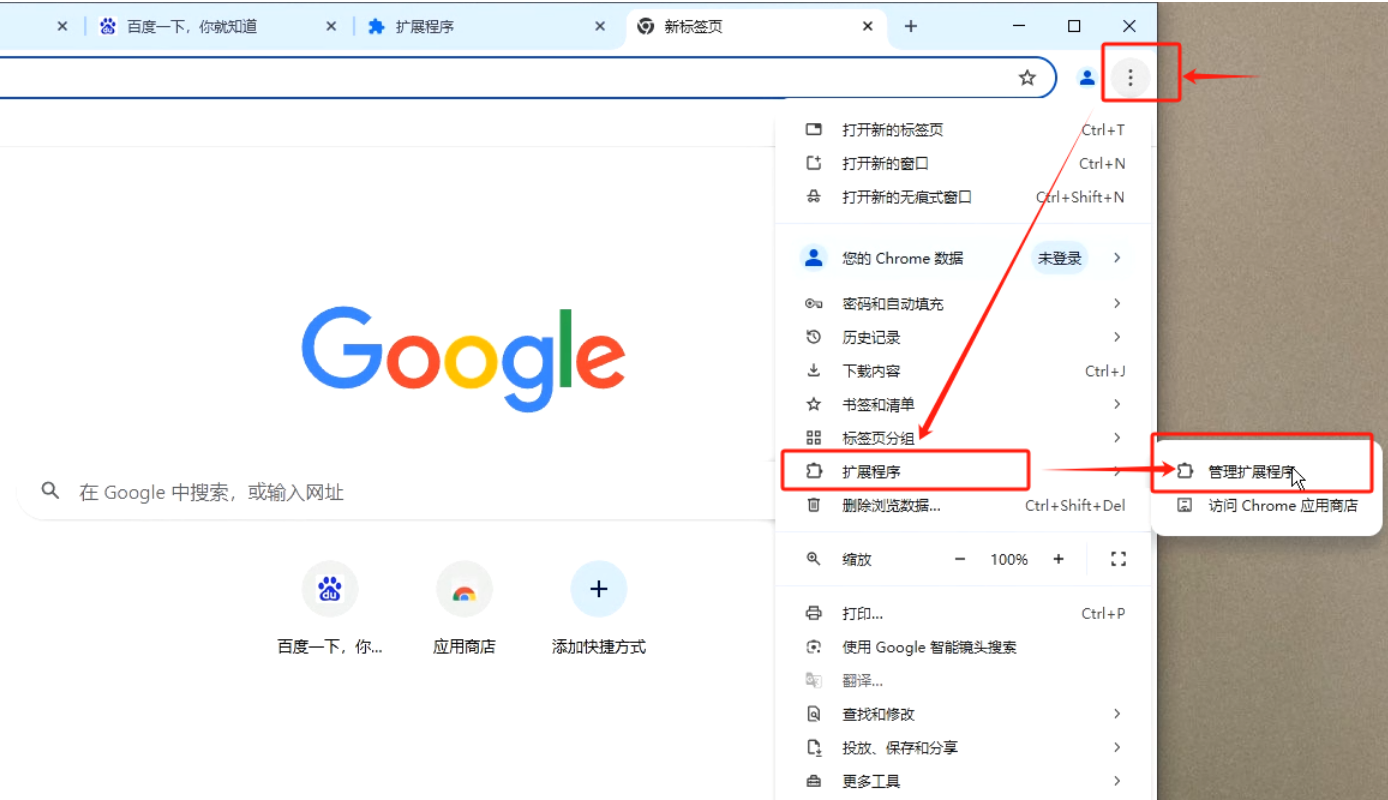The width and height of the screenshot is (1388, 800).
Task: Click the fullscreen icon in zoom row
Action: pyautogui.click(x=1118, y=559)
